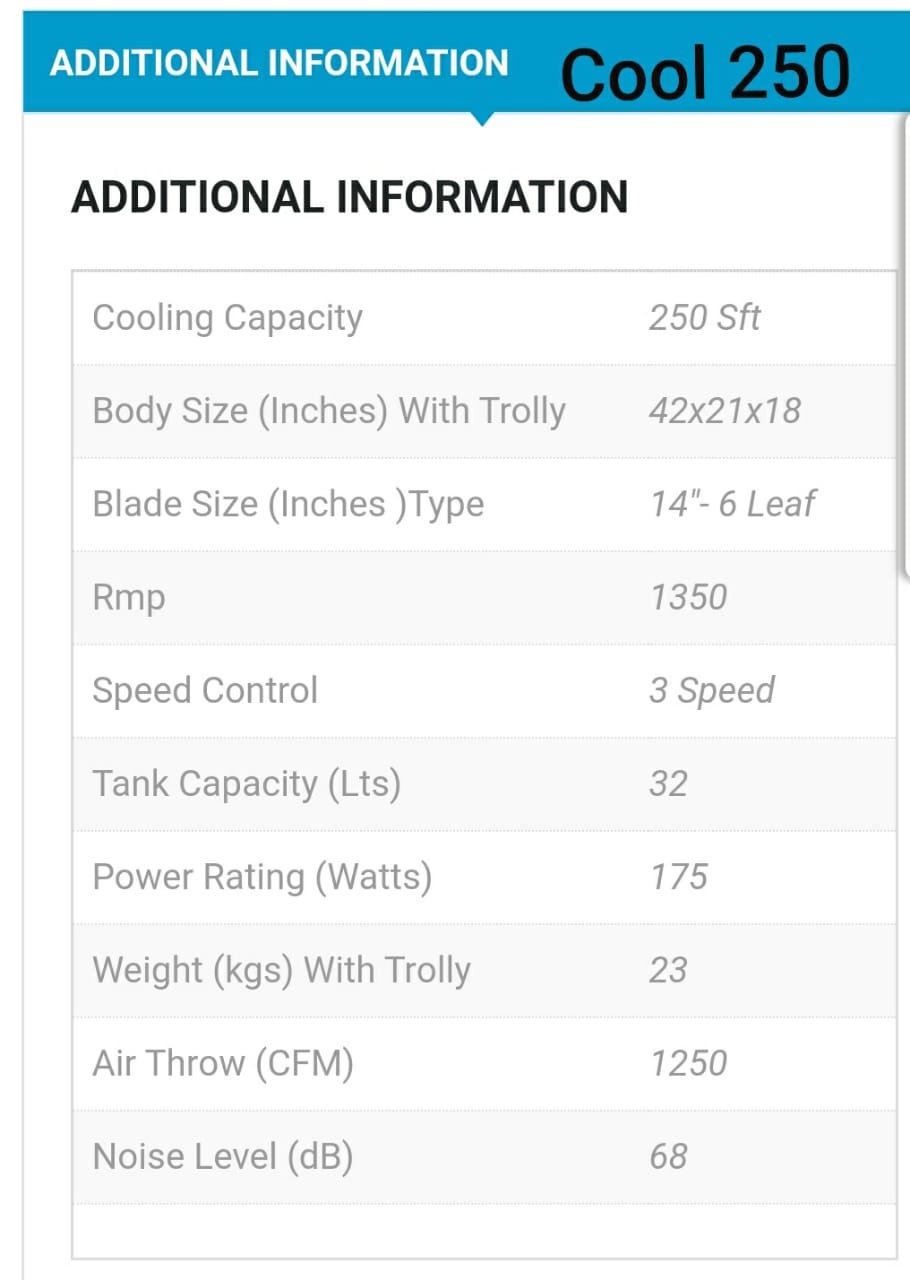This screenshot has height=1280, width=910.
Task: Click the Body Size With Trolly label
Action: click(x=329, y=411)
